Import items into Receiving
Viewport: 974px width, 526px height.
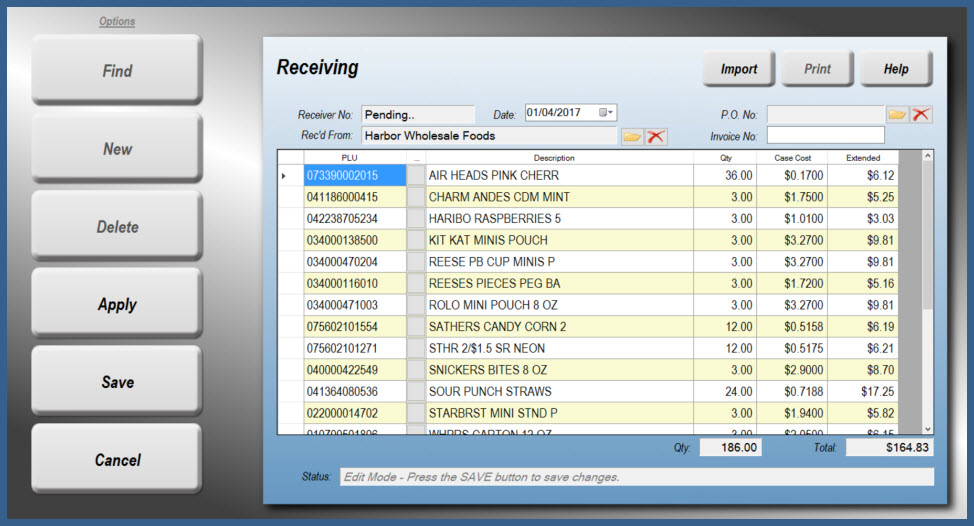[739, 68]
